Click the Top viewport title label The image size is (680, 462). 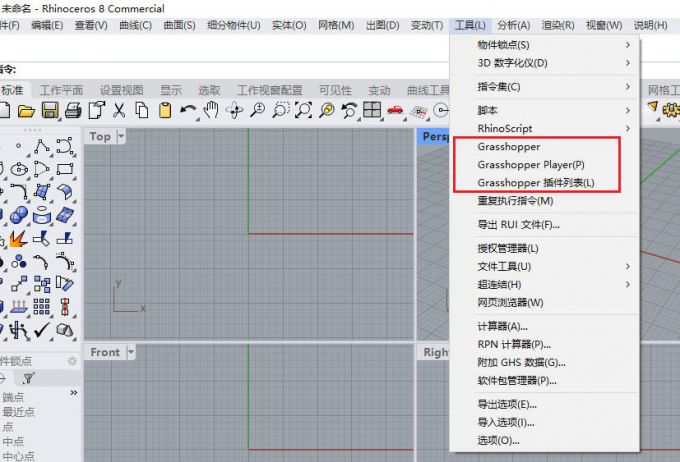pyautogui.click(x=100, y=136)
